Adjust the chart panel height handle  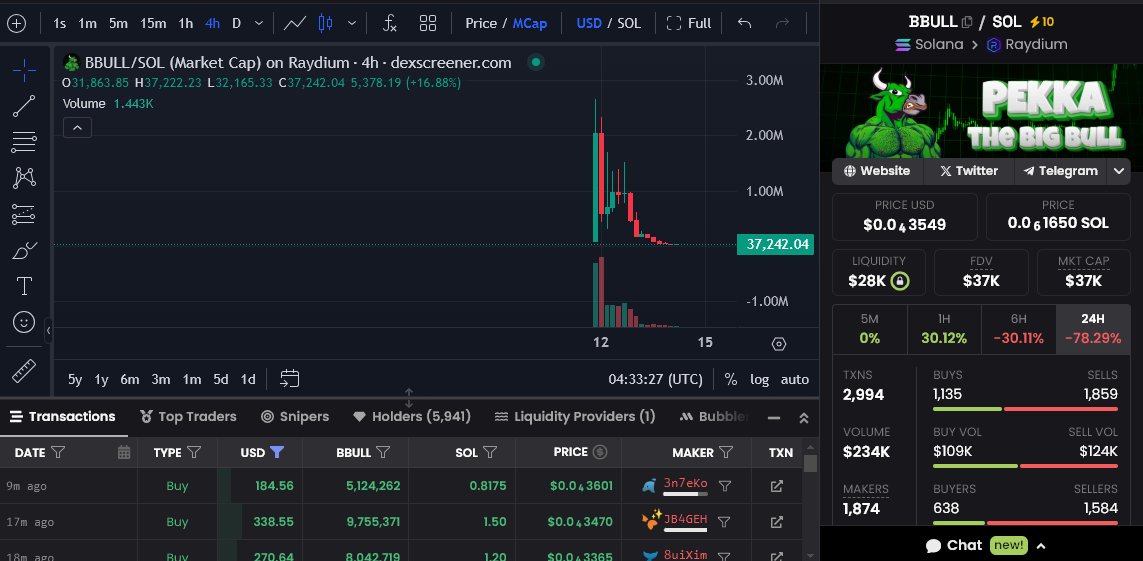point(409,398)
